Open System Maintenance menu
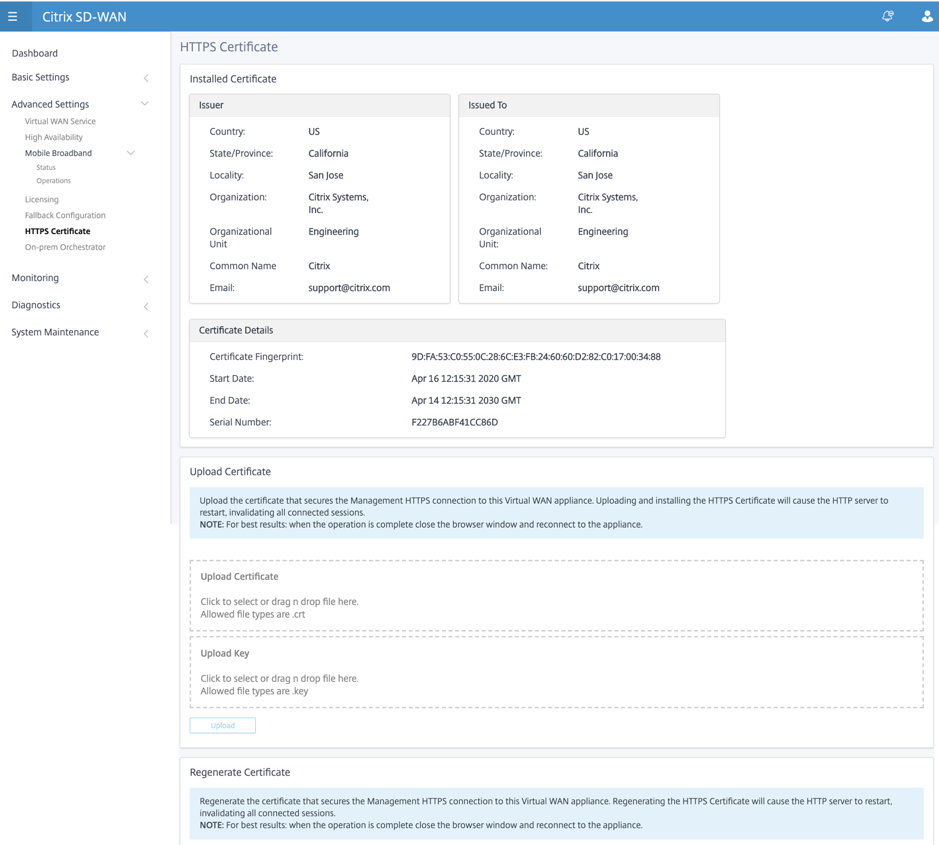The height and width of the screenshot is (845, 939). click(55, 332)
